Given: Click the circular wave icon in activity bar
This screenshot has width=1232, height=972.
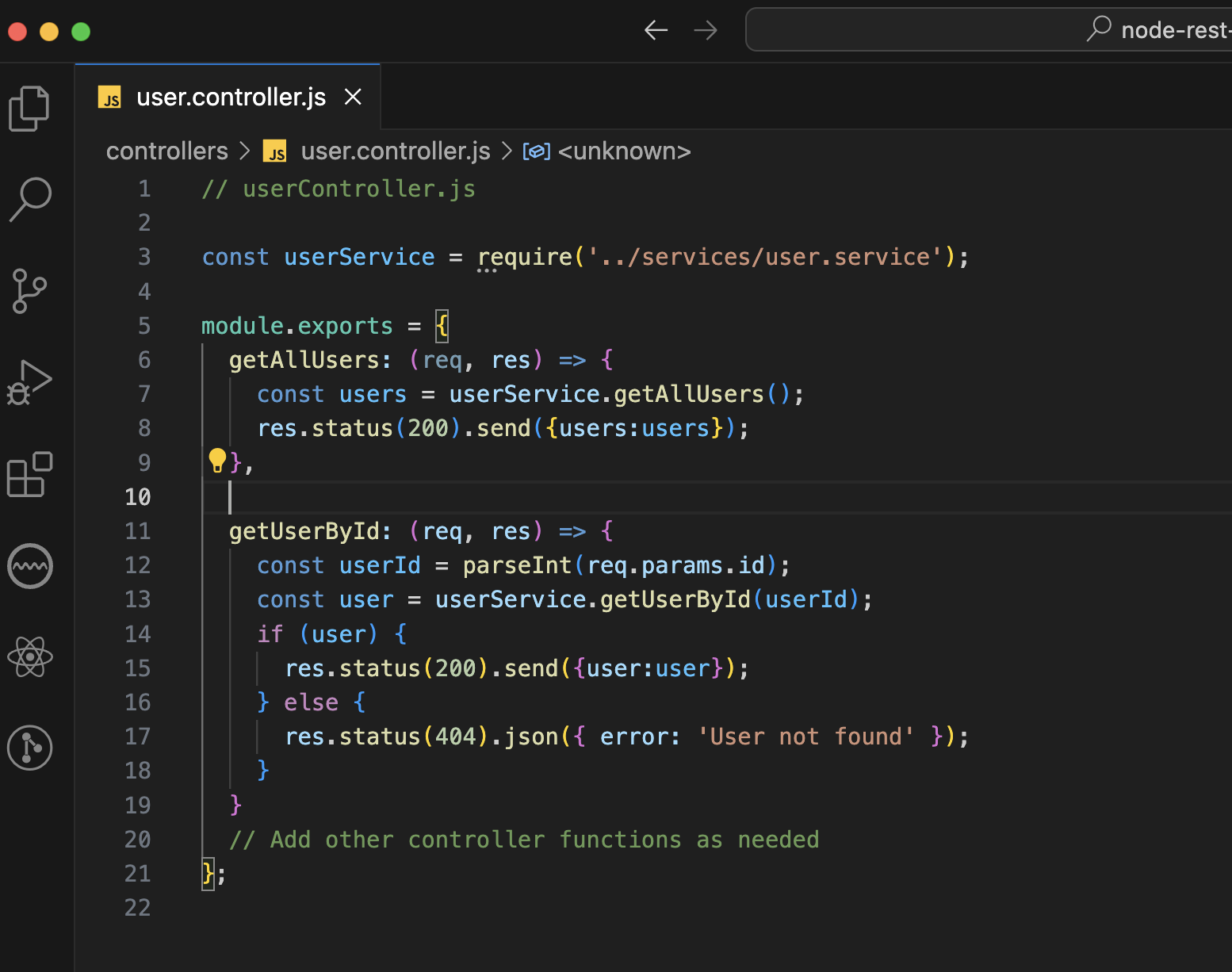Looking at the screenshot, I should [30, 566].
